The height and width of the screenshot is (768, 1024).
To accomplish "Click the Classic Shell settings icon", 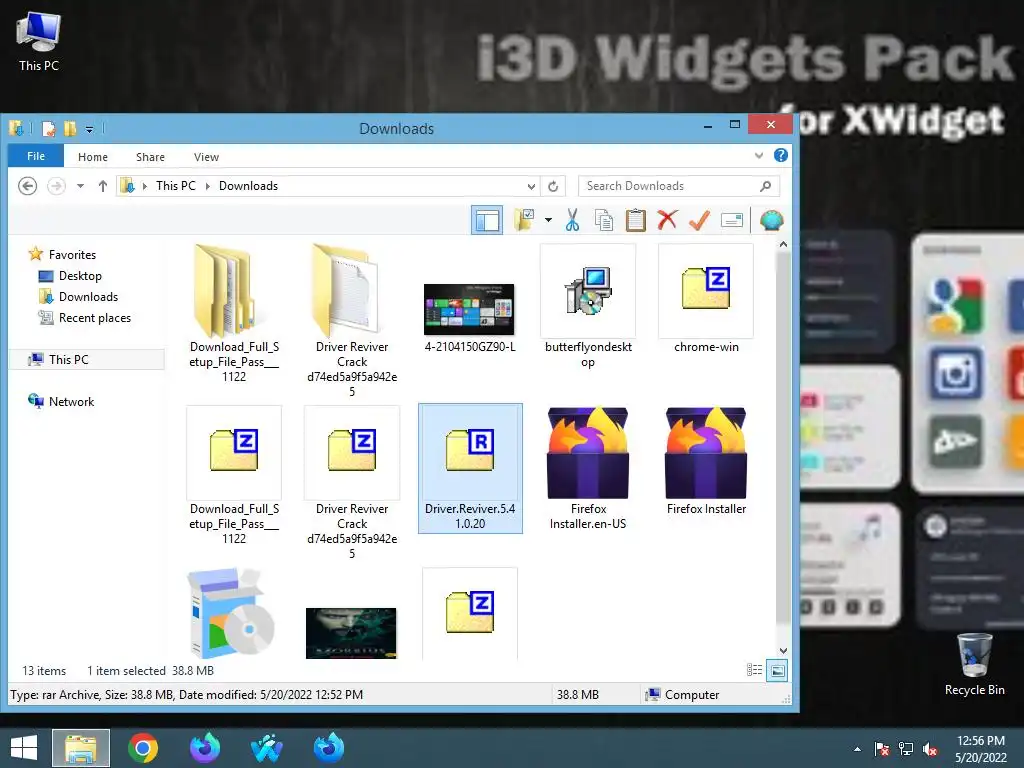I will [x=771, y=220].
